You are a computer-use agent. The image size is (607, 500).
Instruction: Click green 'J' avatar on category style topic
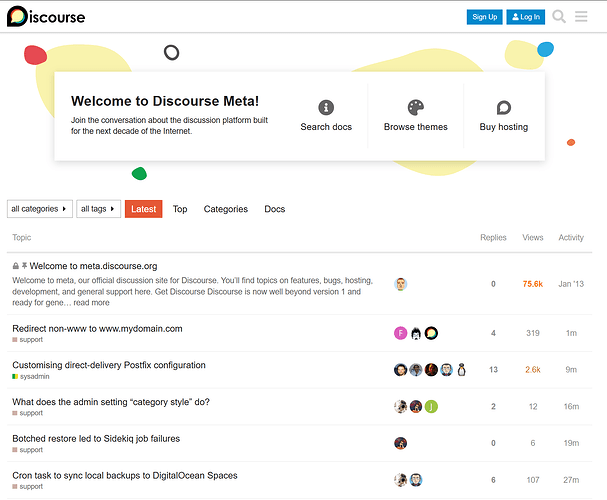tap(431, 406)
